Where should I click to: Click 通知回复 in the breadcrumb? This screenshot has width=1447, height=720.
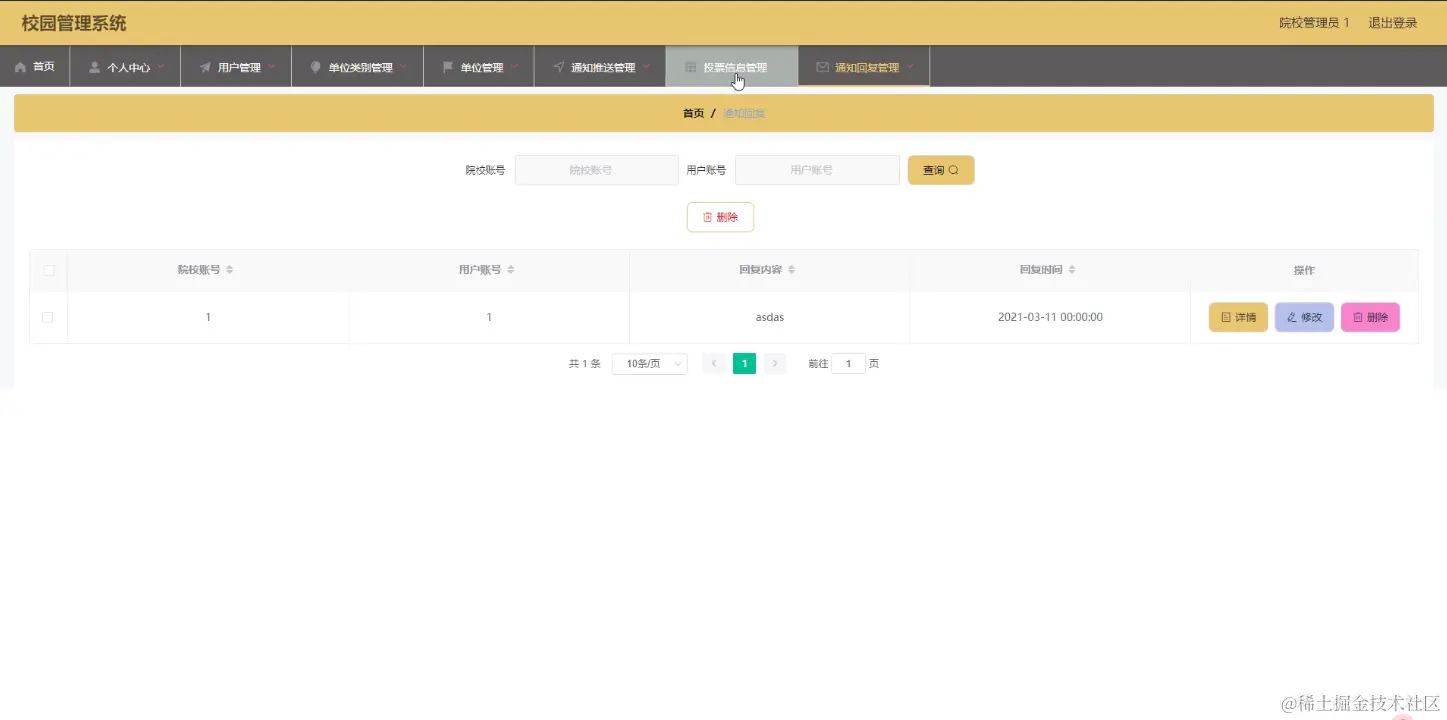744,114
